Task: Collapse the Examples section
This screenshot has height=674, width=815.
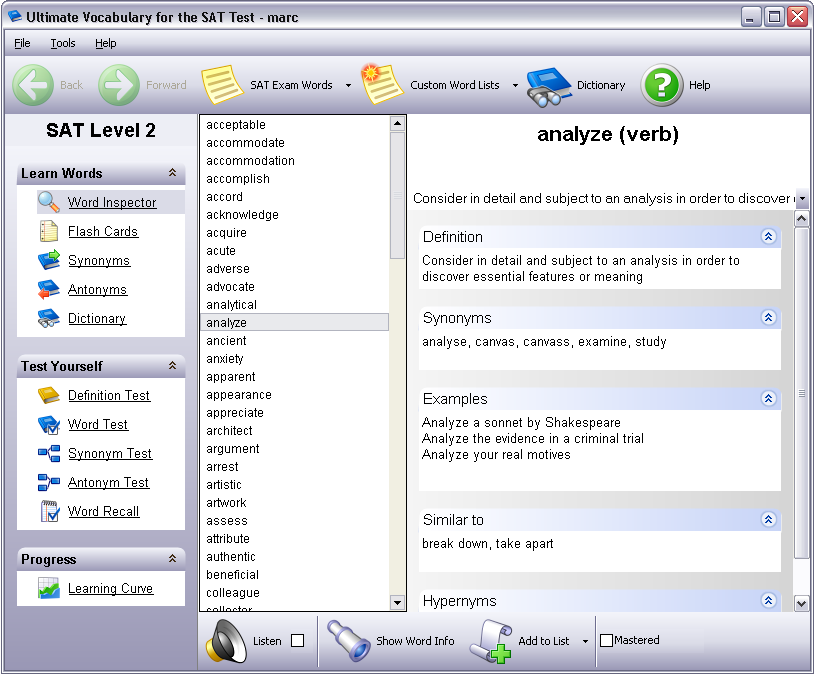Action: (769, 399)
